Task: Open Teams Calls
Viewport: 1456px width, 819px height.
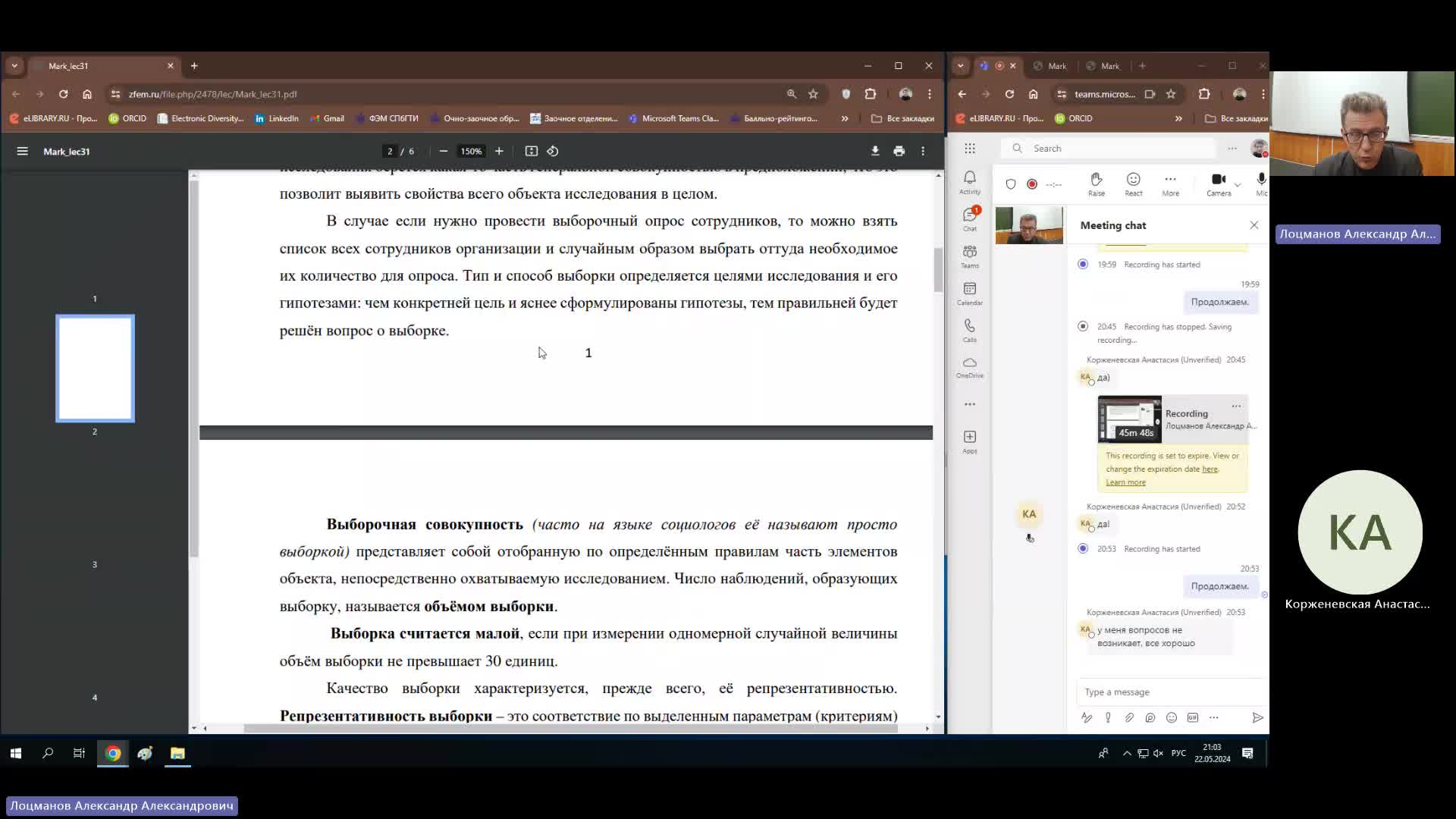Action: point(970,330)
